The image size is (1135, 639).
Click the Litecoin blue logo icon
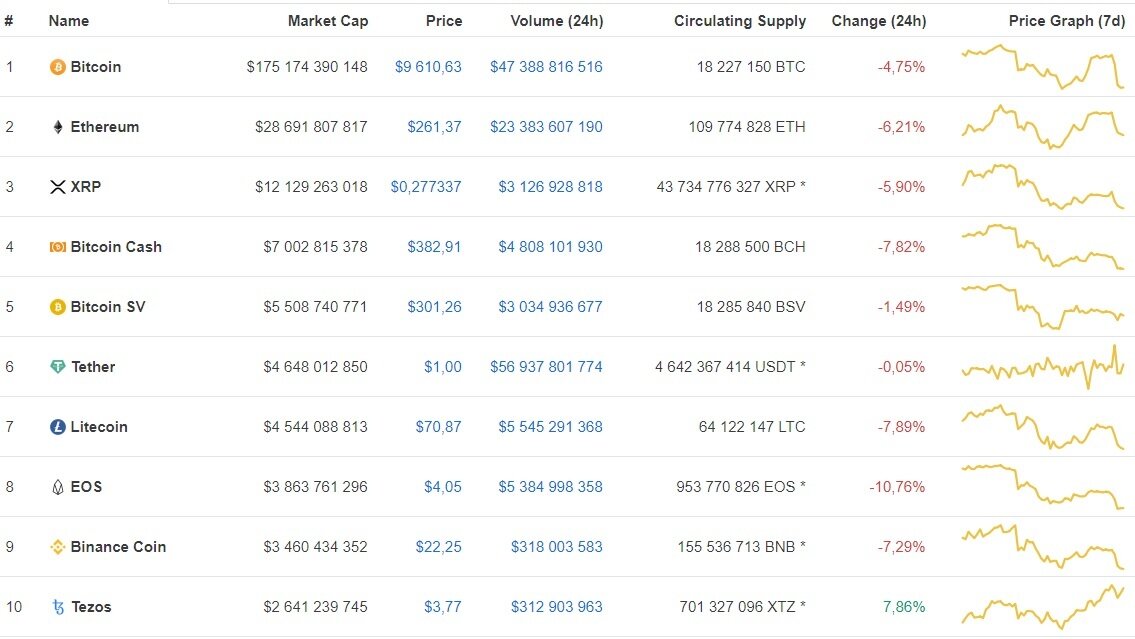[58, 427]
